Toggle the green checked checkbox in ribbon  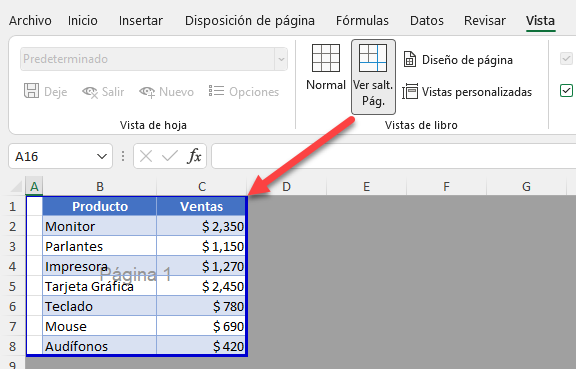[x=566, y=90]
